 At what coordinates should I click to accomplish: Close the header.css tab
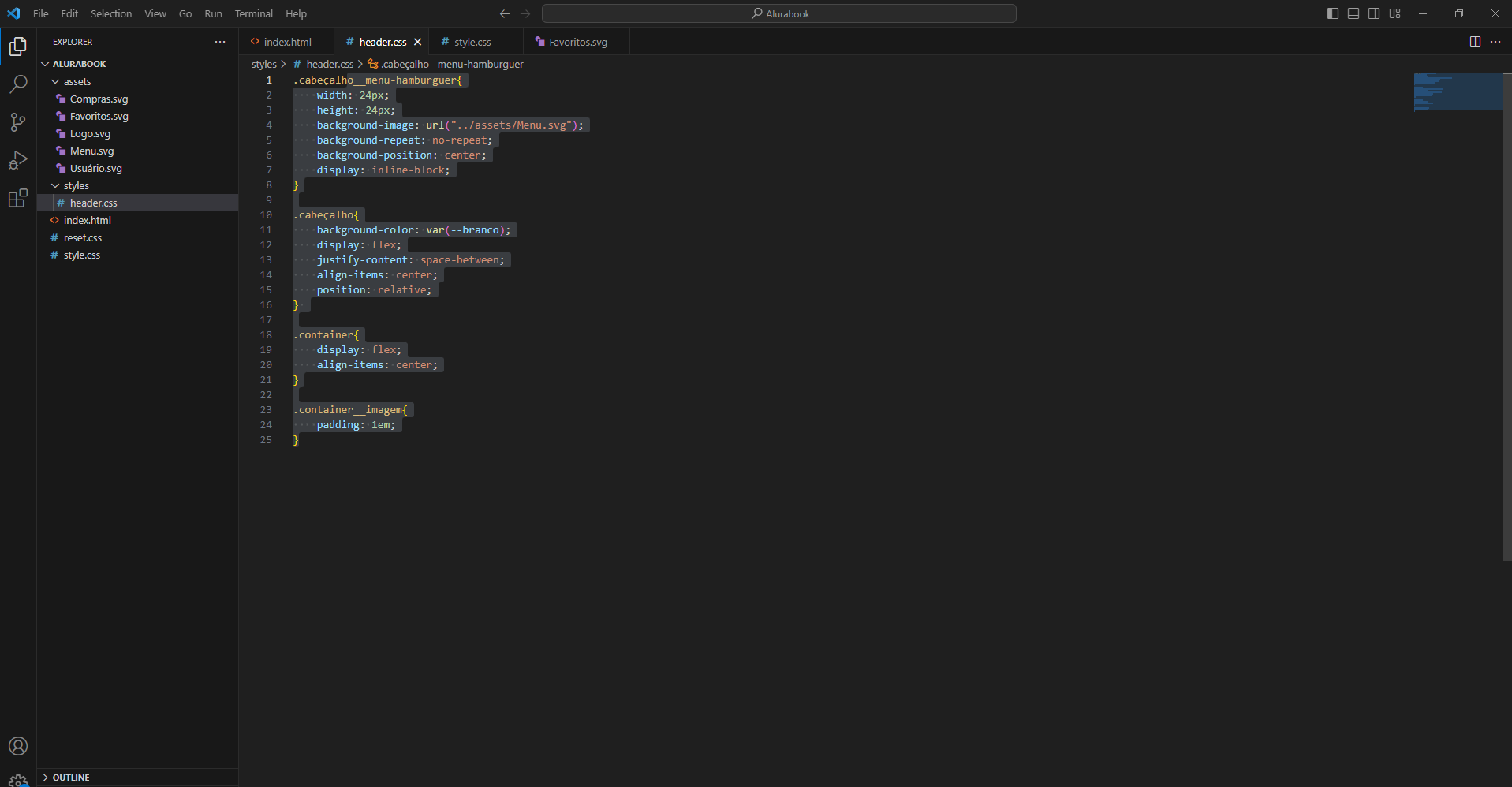point(418,42)
